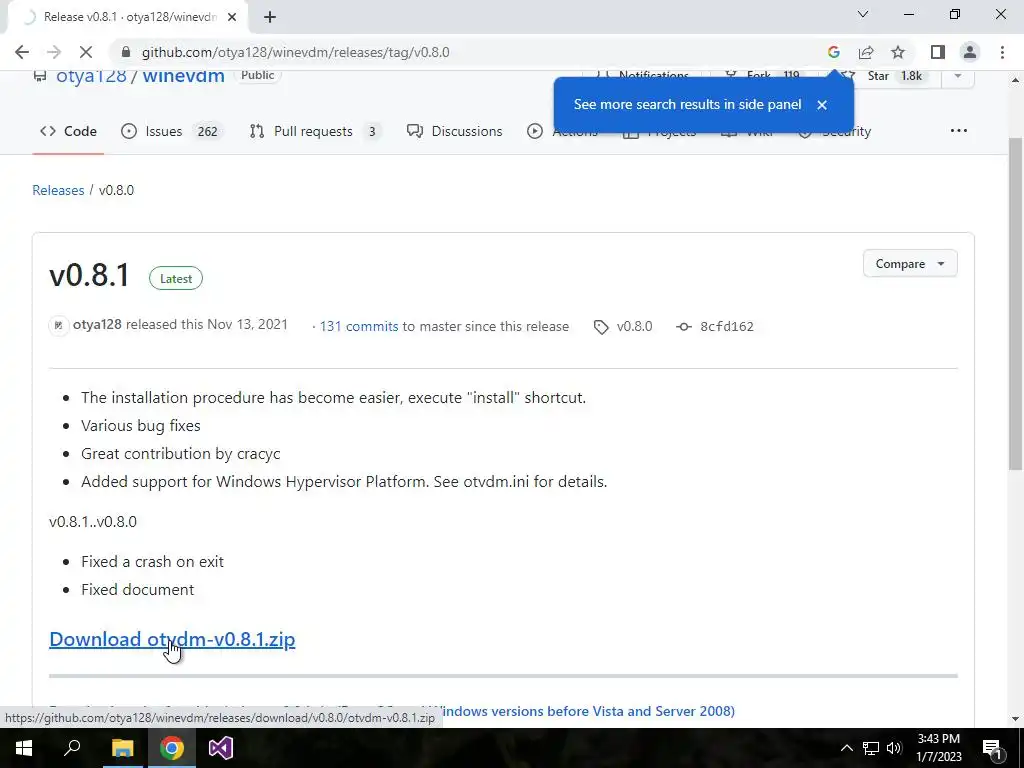Open the clock and calendar flyout
Screen dimensions: 1024x768
tap(939, 748)
